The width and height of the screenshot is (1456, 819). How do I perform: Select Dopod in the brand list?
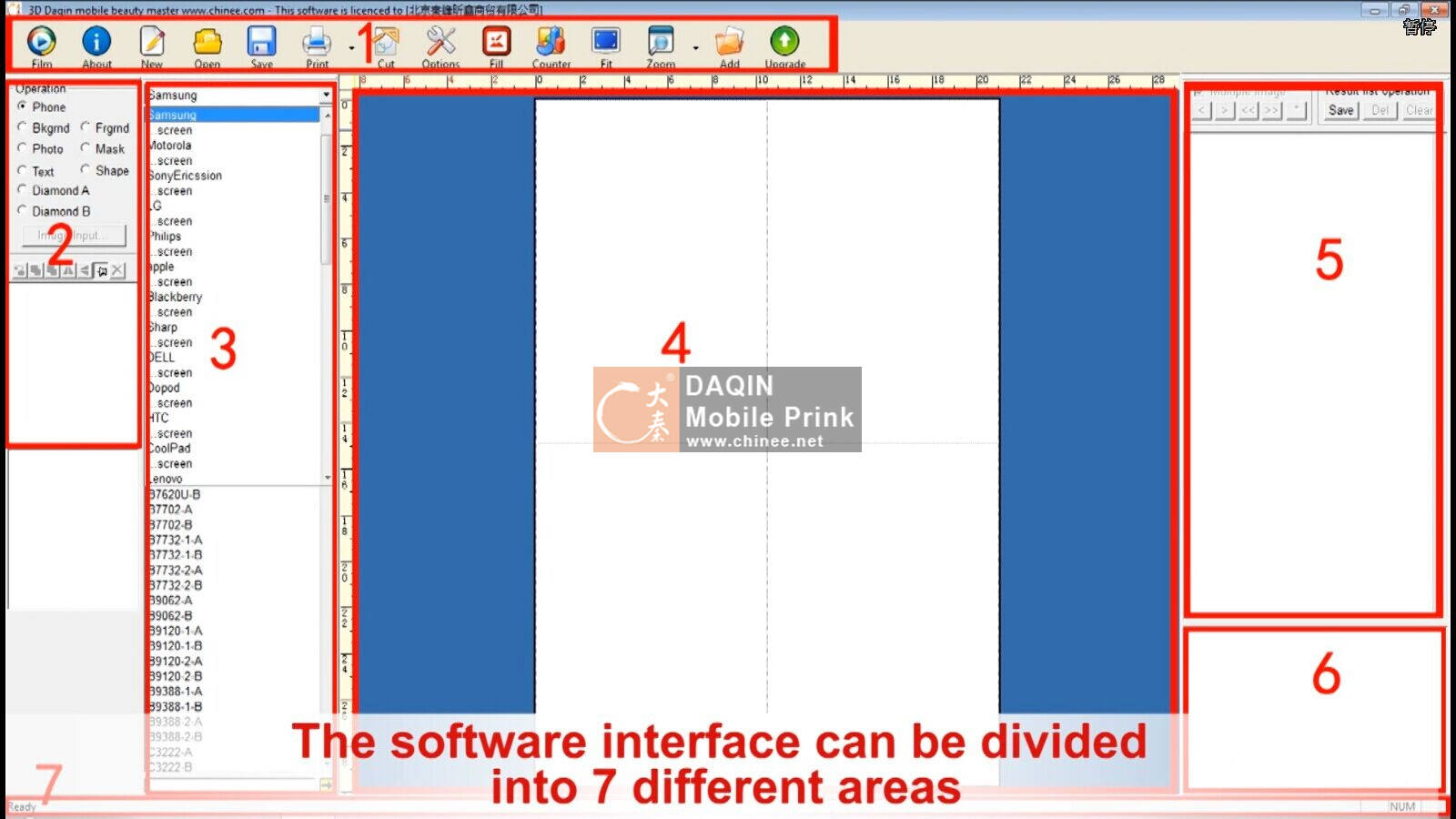(x=164, y=388)
